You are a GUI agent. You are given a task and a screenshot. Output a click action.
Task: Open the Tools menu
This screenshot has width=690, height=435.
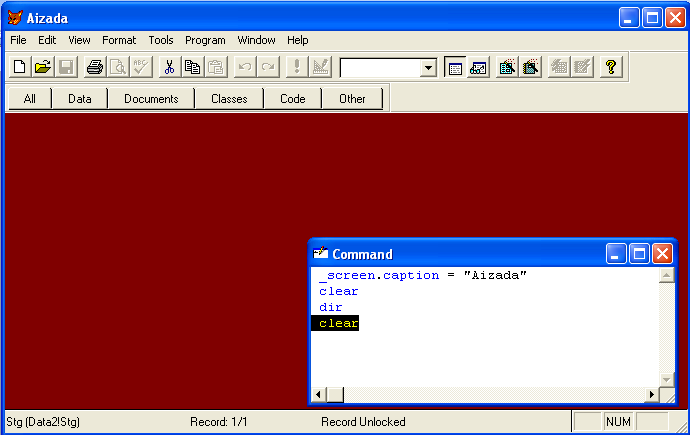pyautogui.click(x=161, y=40)
